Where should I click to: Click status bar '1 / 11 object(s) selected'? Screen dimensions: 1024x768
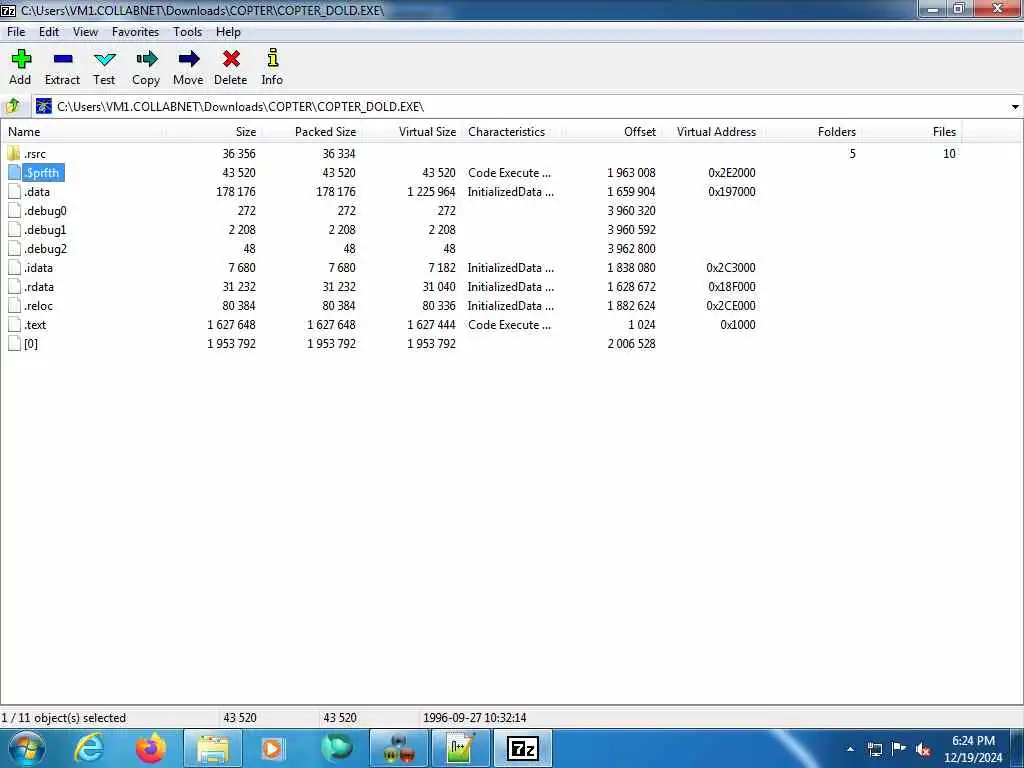(63, 717)
